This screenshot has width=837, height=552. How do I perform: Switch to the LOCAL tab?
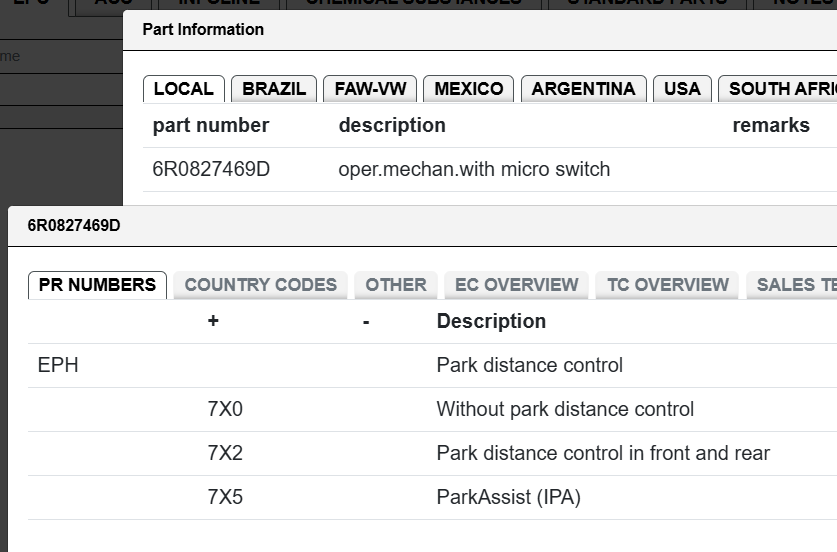(184, 89)
